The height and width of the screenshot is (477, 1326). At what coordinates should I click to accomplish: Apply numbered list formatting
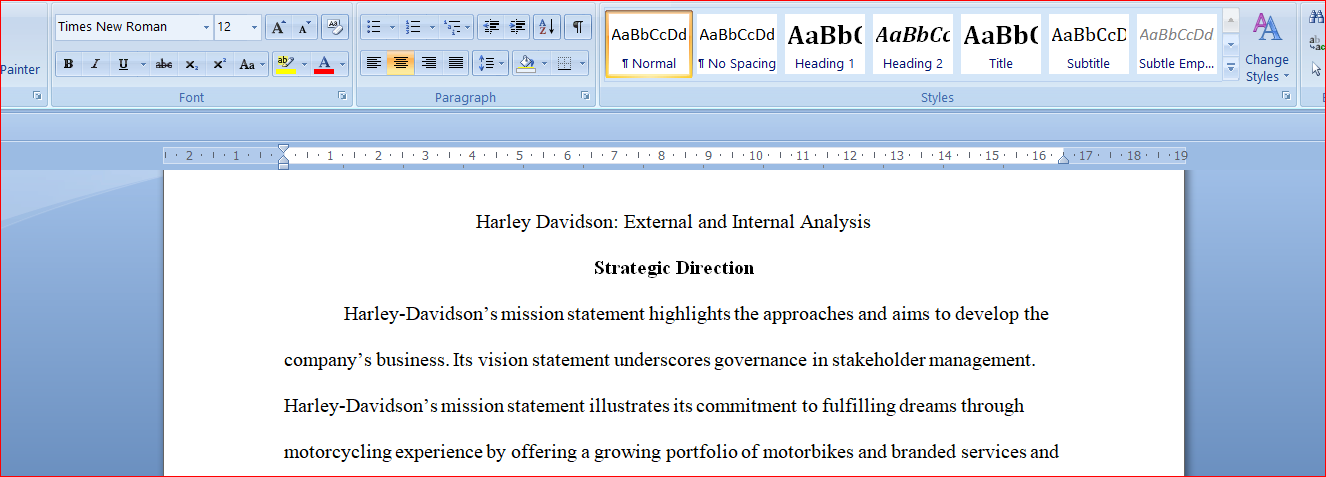(413, 27)
